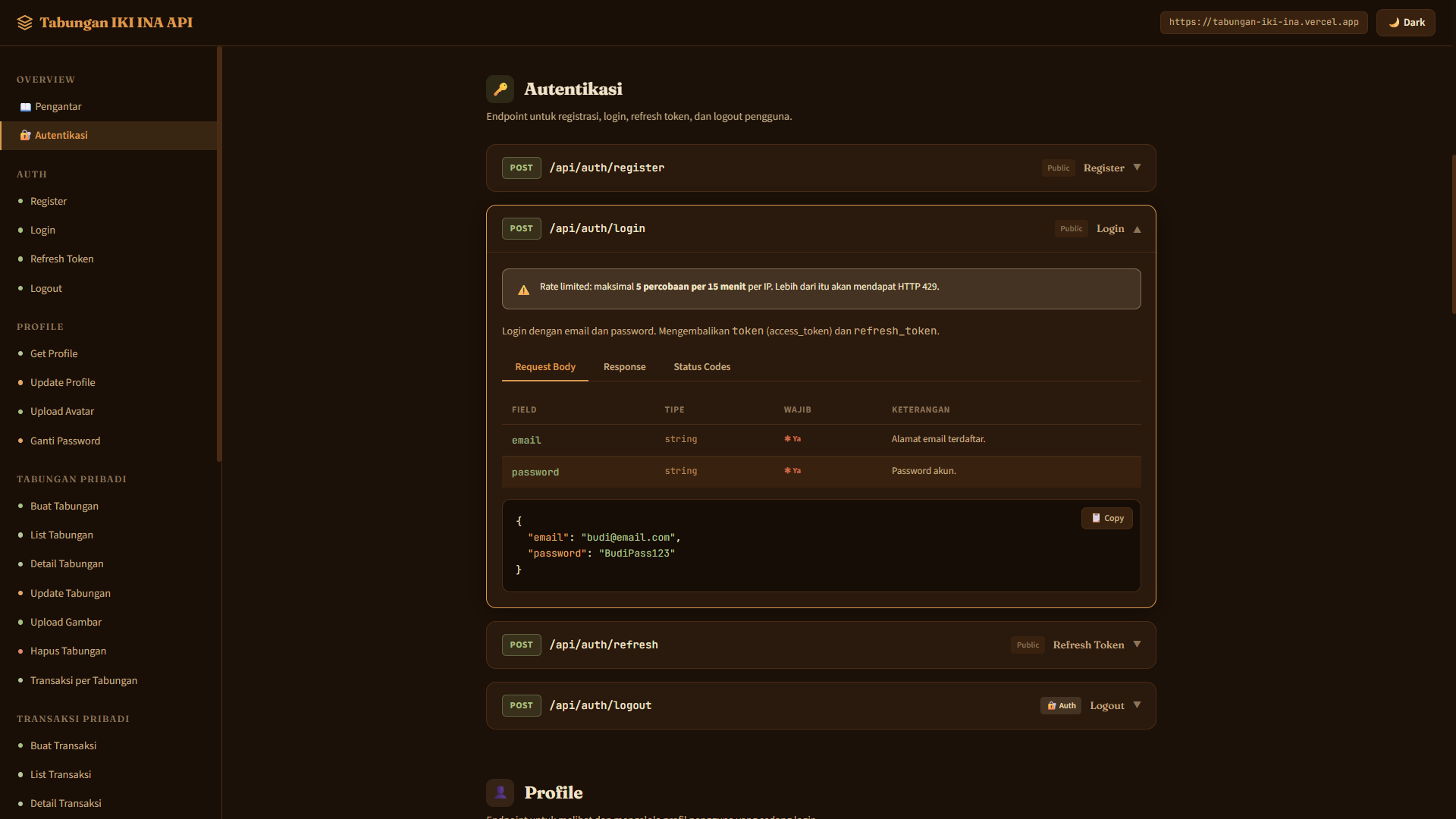
Task: Go to Refresh Token sidebar link
Action: point(62,259)
